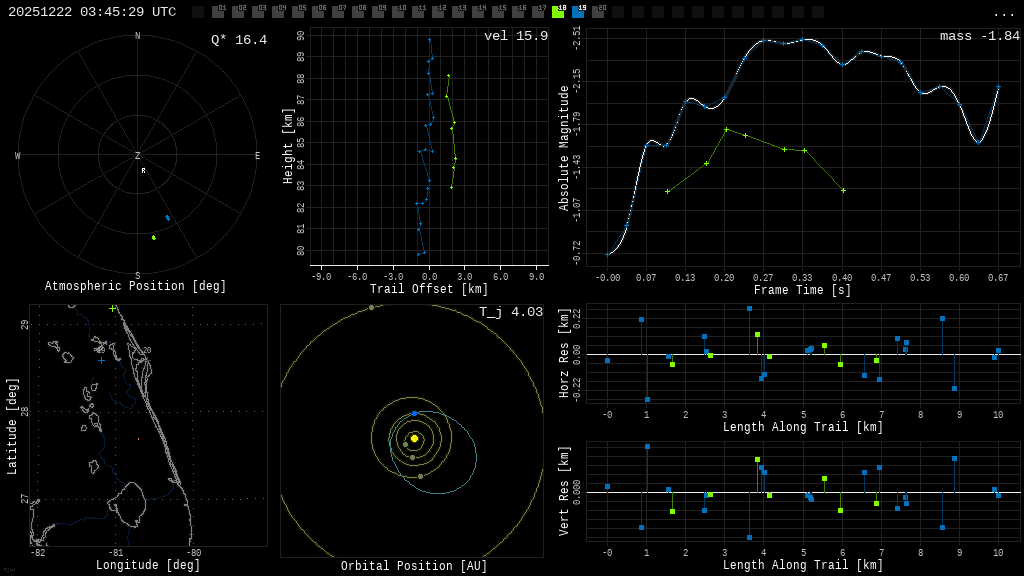
Task: Select the mass -1.84 value label
Action: [x=979, y=36]
